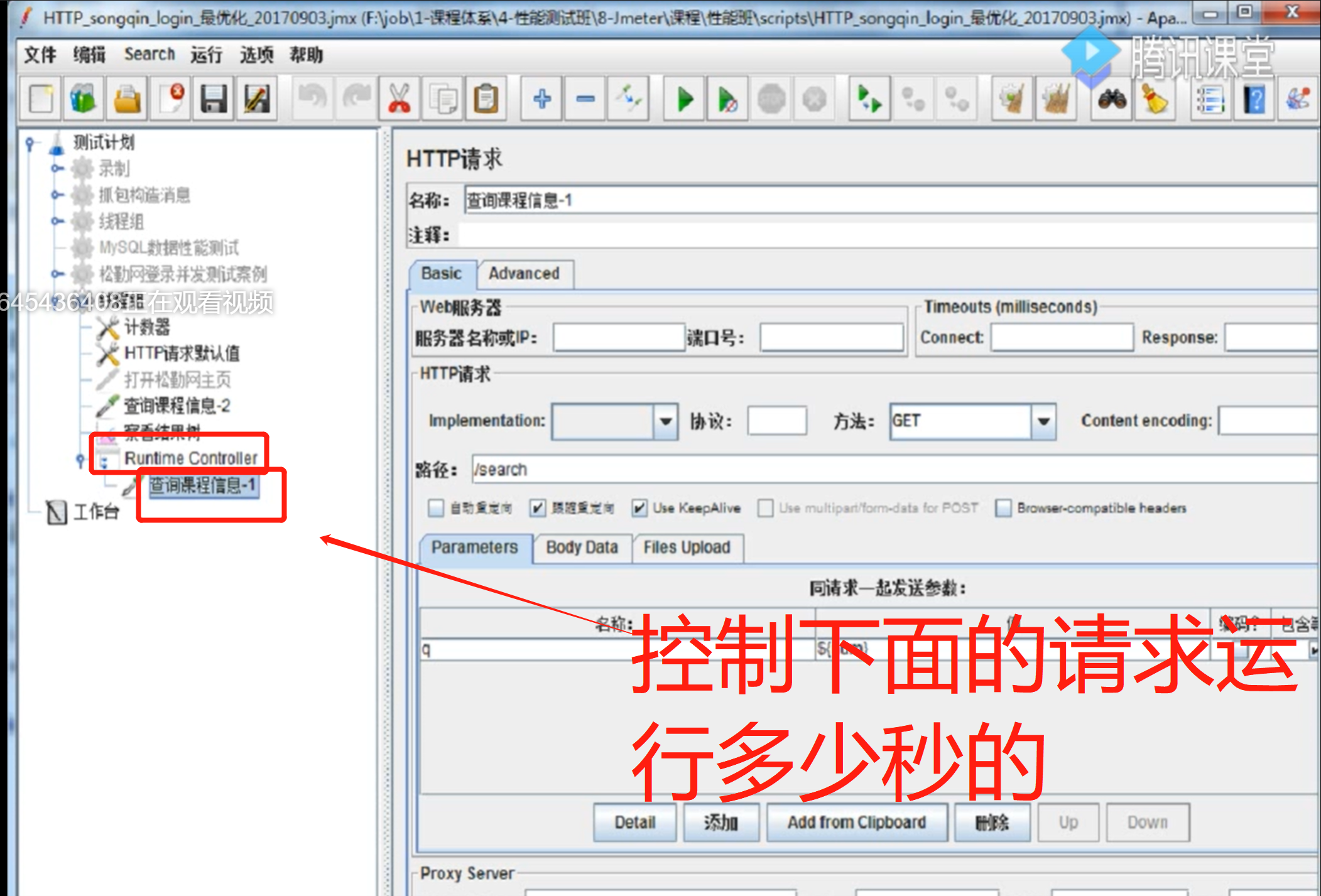
Task: Click the Start no pauses icon
Action: coord(727,99)
